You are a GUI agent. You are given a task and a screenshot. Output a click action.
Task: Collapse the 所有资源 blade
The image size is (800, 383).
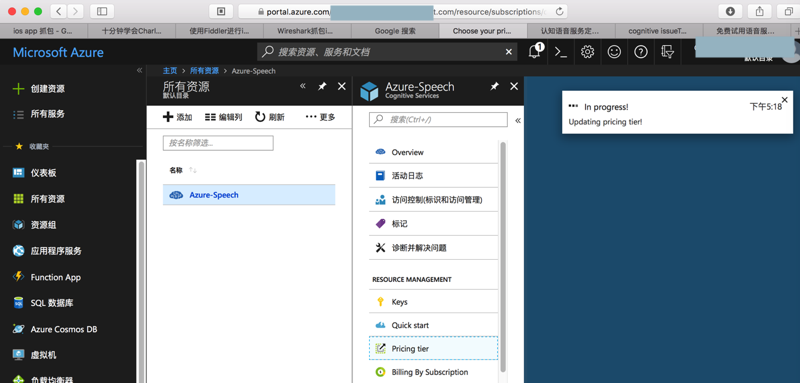click(303, 86)
